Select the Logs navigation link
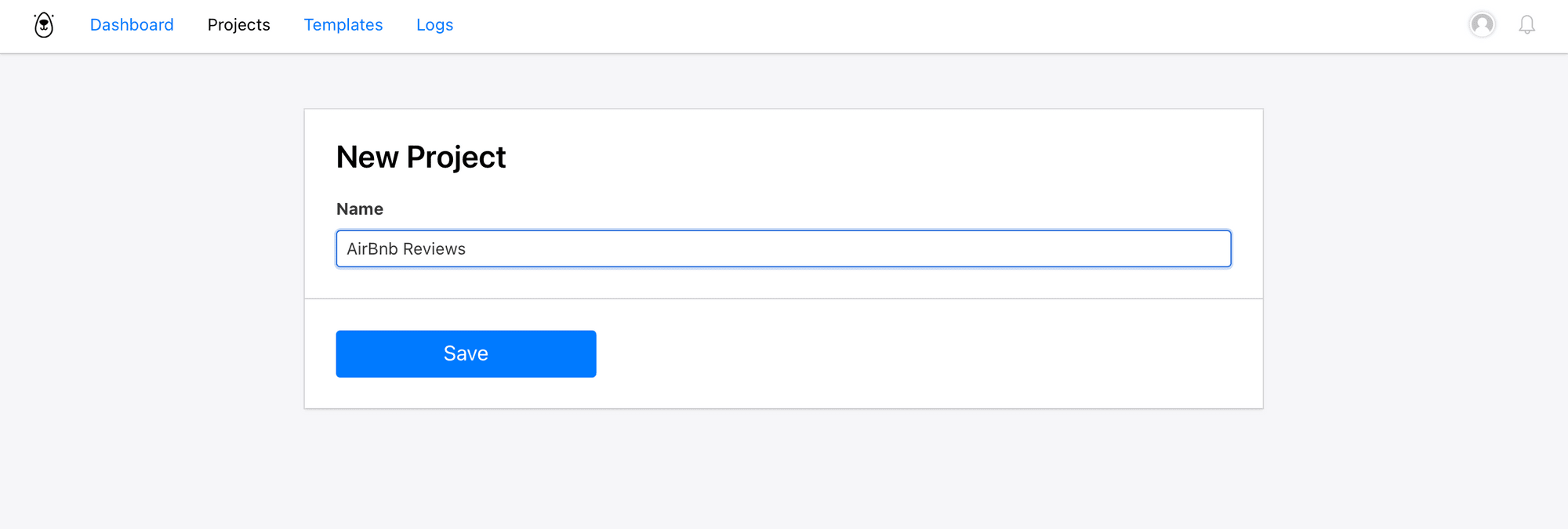Image resolution: width=1568 pixels, height=529 pixels. 434,25
